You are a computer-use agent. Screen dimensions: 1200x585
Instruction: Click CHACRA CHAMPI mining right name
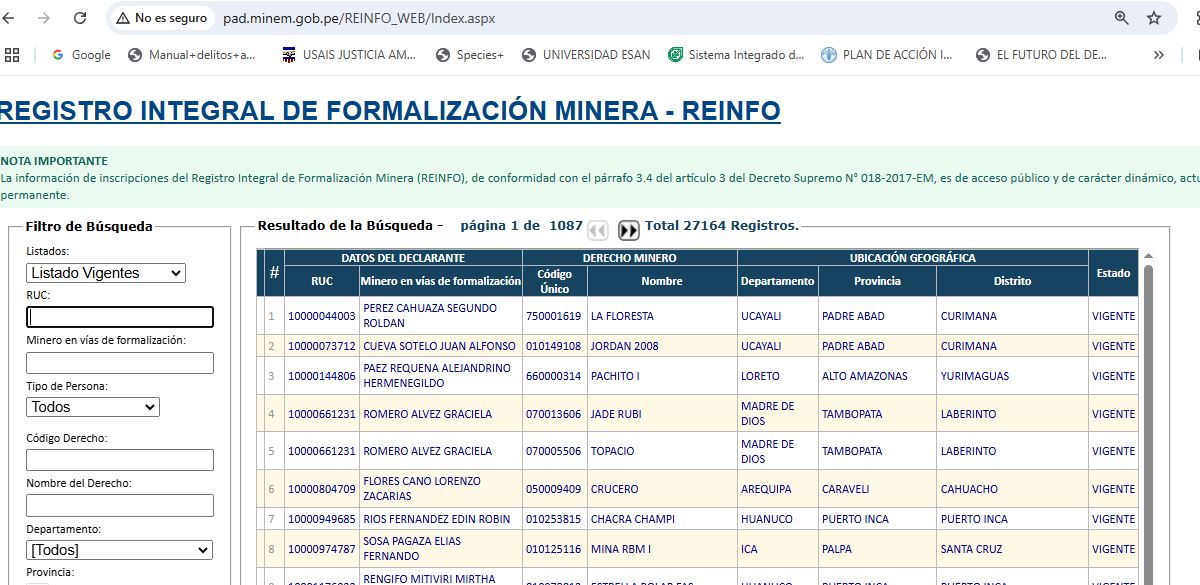[x=632, y=519]
